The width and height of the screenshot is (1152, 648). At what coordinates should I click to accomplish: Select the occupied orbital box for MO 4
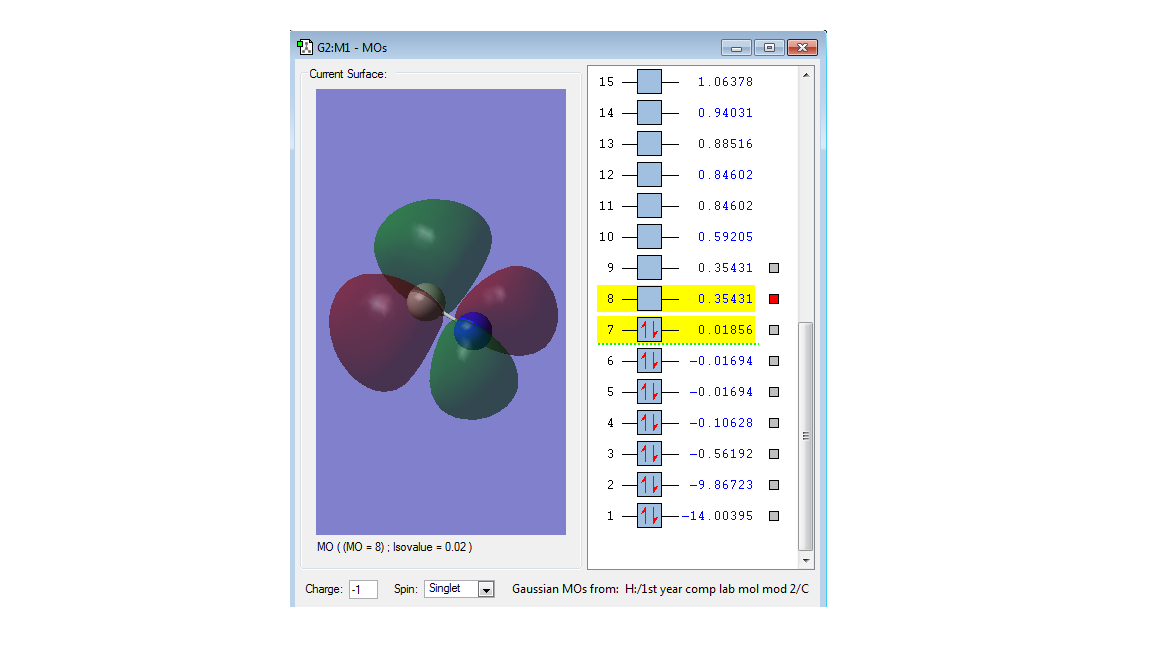click(649, 422)
